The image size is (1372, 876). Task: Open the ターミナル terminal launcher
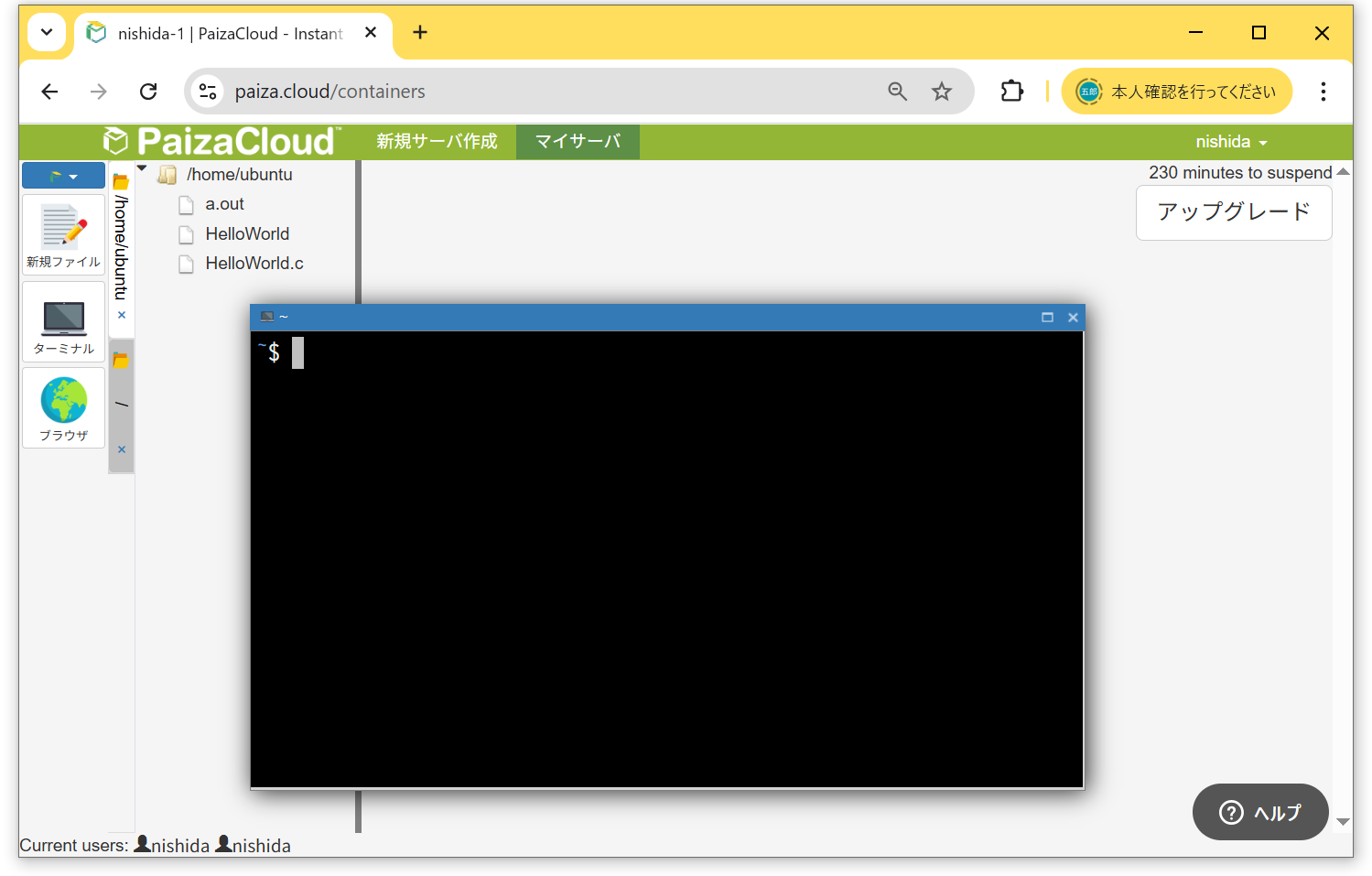(63, 322)
